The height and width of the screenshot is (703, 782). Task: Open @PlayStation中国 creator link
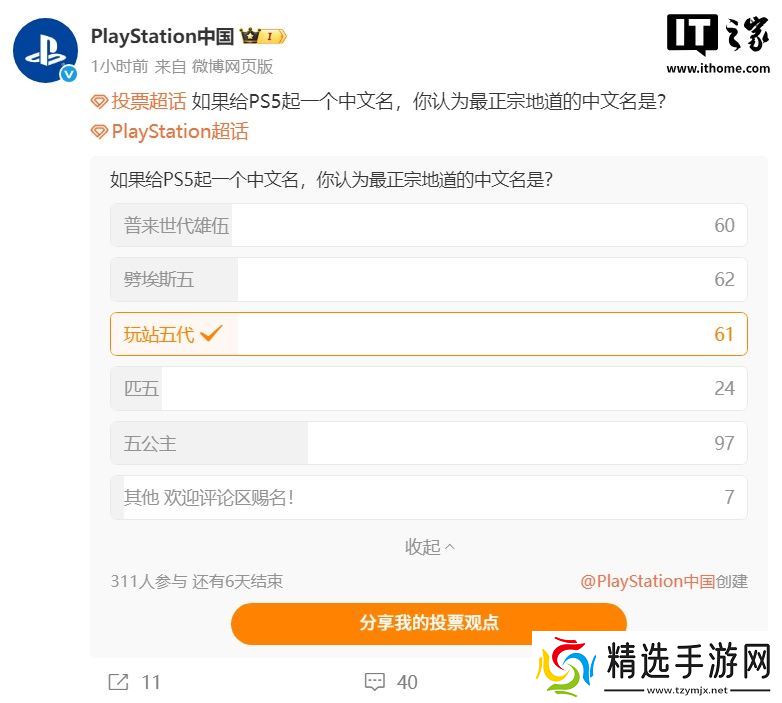[x=647, y=581]
